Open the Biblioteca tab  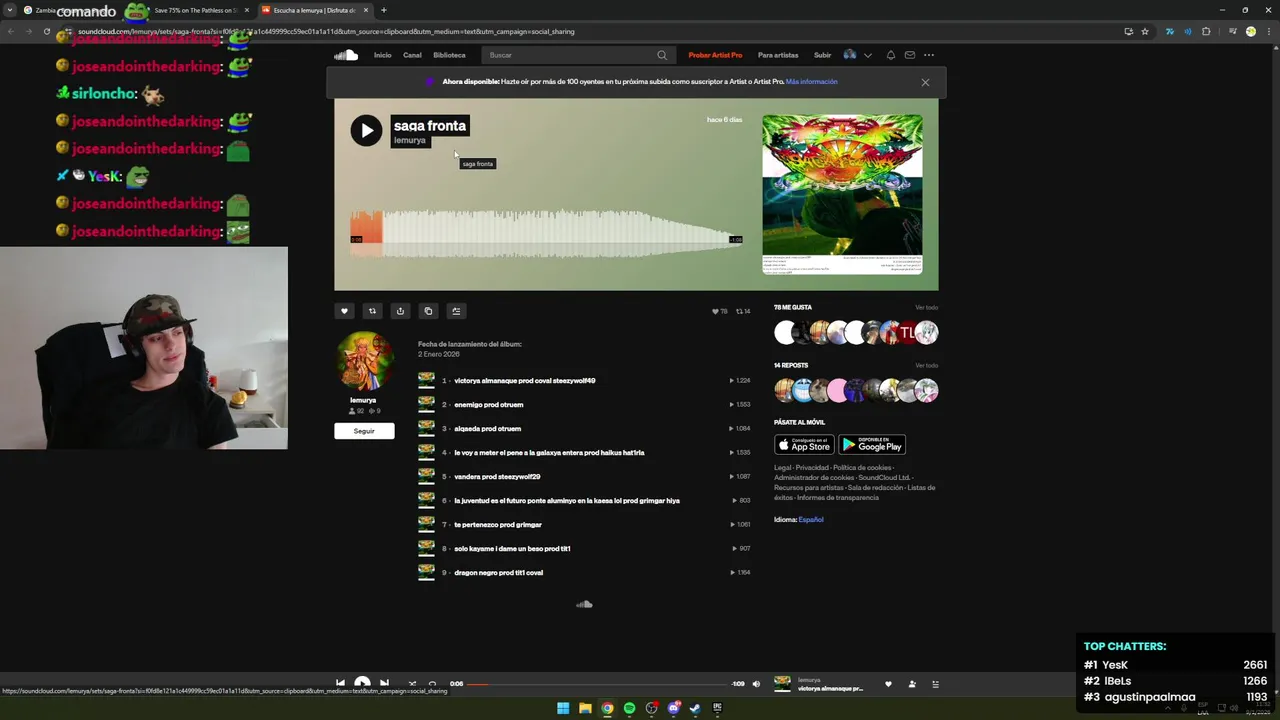pos(449,55)
